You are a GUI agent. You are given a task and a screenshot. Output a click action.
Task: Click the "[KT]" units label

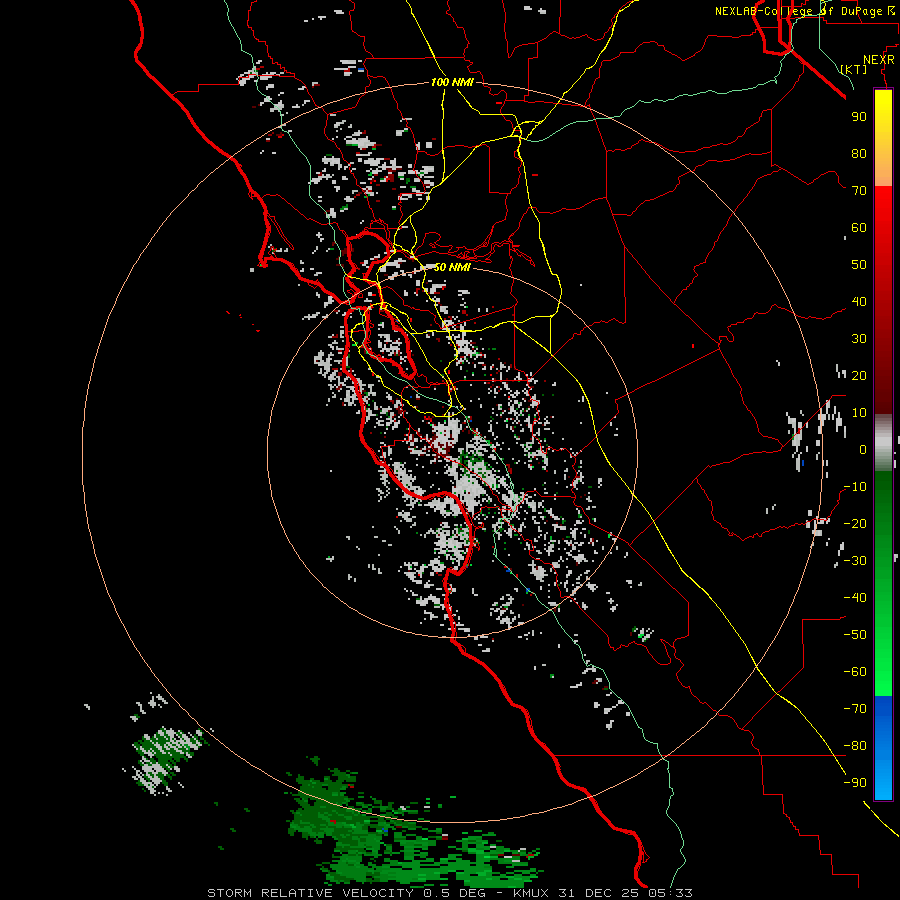(x=854, y=69)
